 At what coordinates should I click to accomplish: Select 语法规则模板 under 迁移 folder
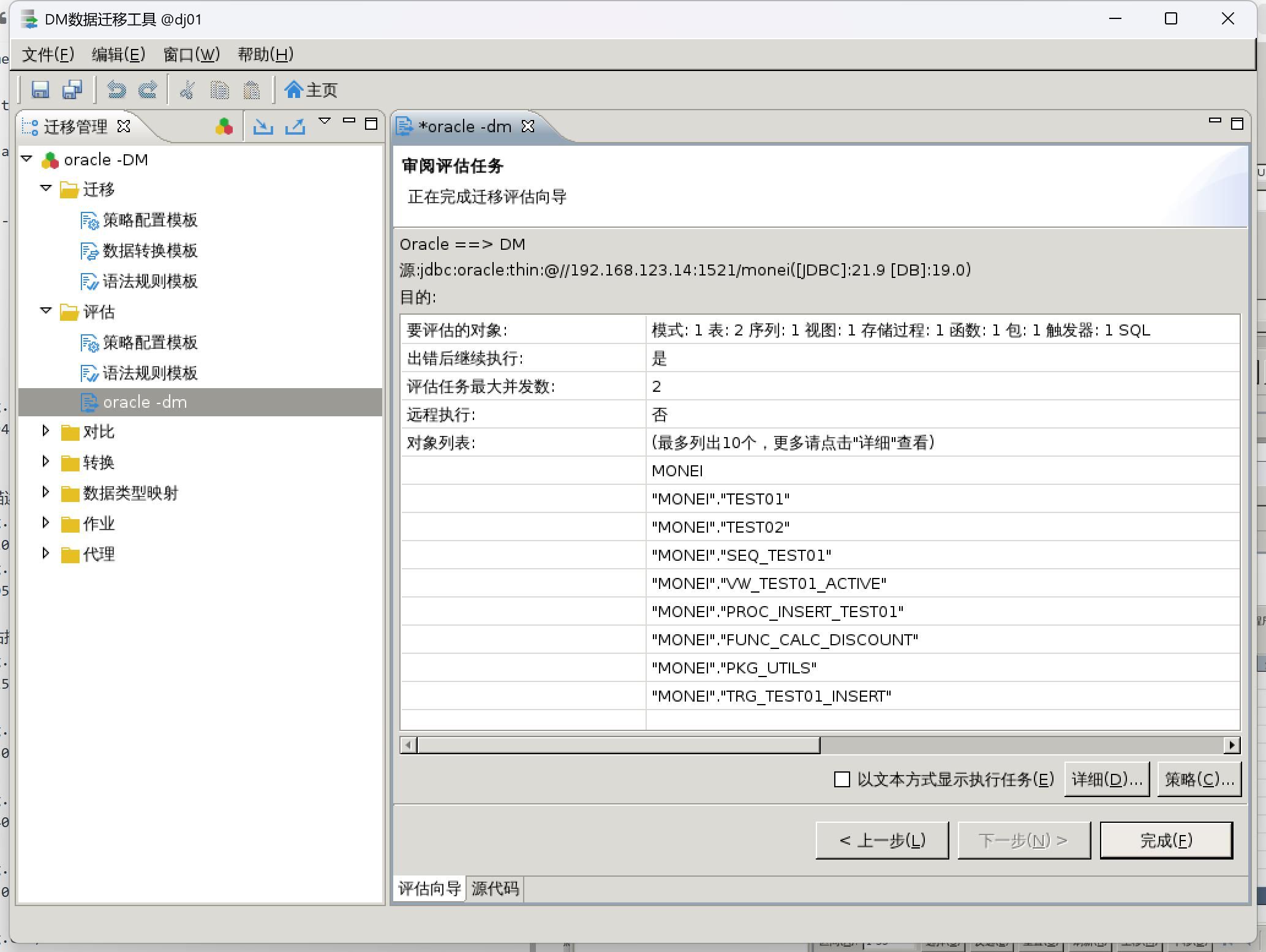[x=149, y=281]
